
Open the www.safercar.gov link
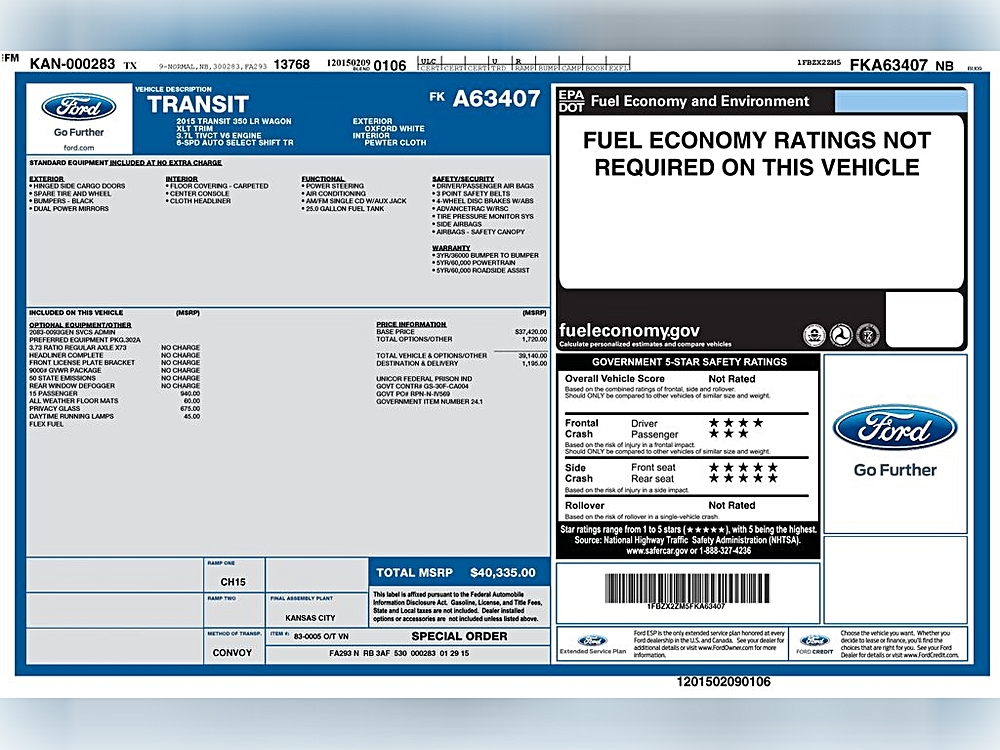click(657, 550)
